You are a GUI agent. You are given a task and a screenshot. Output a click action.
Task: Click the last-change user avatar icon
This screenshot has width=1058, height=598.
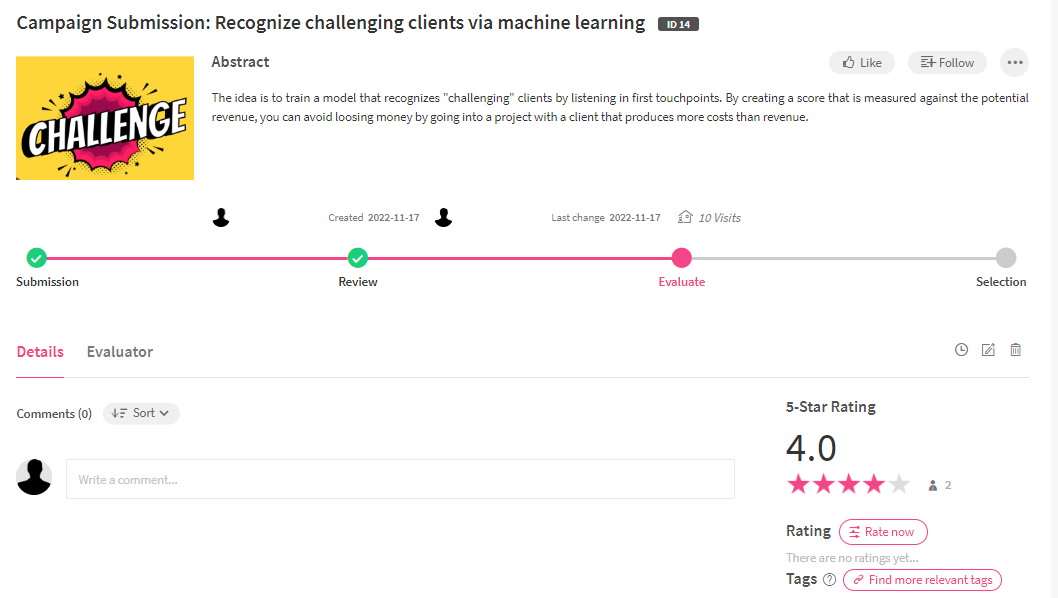tap(443, 217)
